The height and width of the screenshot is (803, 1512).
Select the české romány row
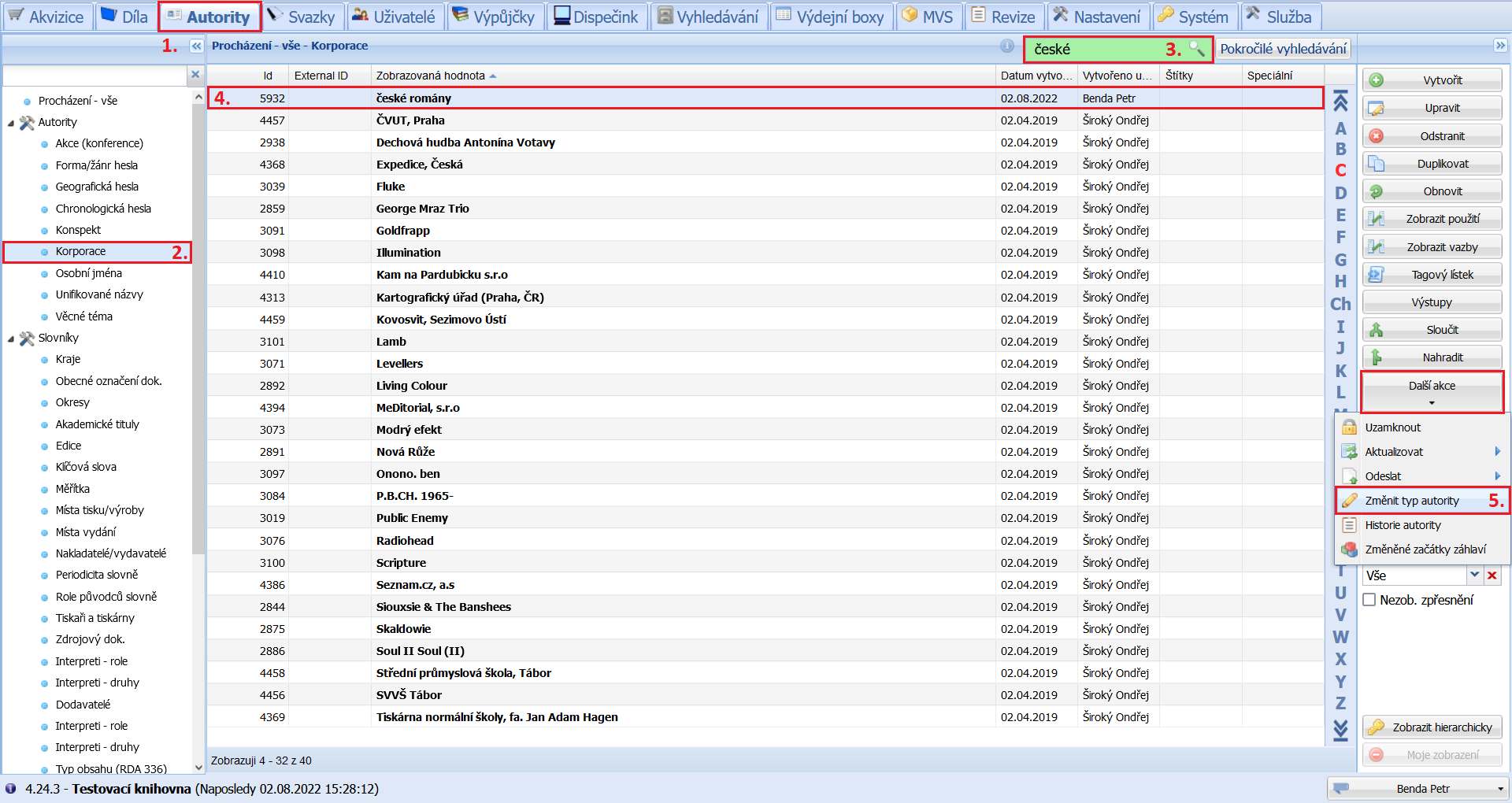pyautogui.click(x=765, y=98)
